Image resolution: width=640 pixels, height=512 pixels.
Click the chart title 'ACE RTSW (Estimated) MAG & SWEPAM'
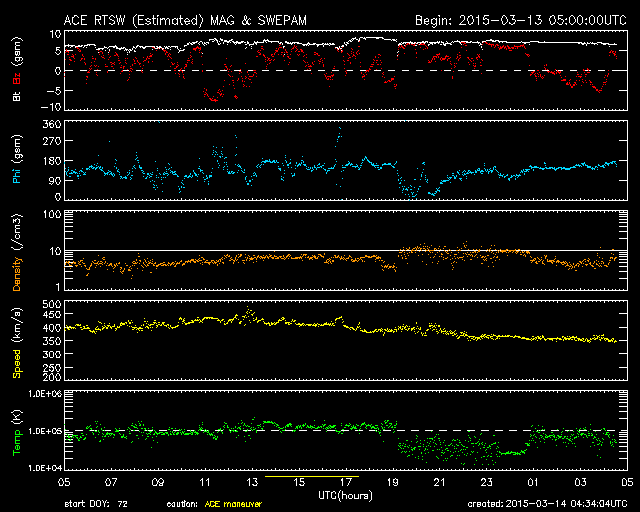(x=185, y=20)
